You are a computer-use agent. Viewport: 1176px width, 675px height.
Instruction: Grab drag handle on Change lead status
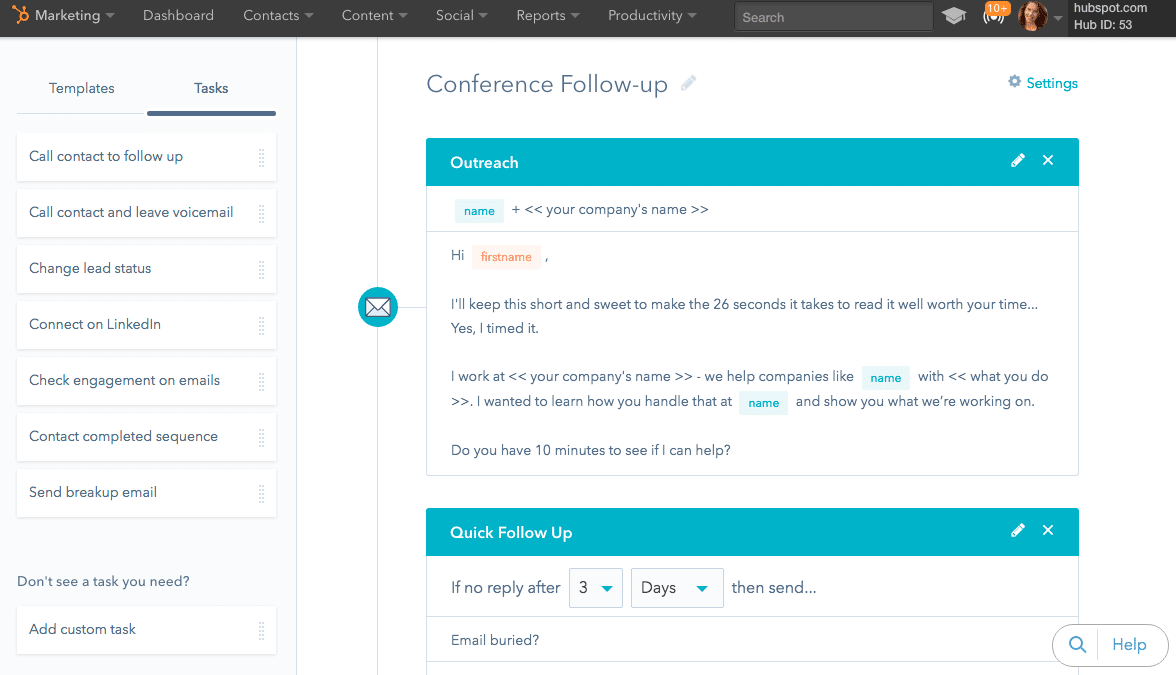point(261,269)
